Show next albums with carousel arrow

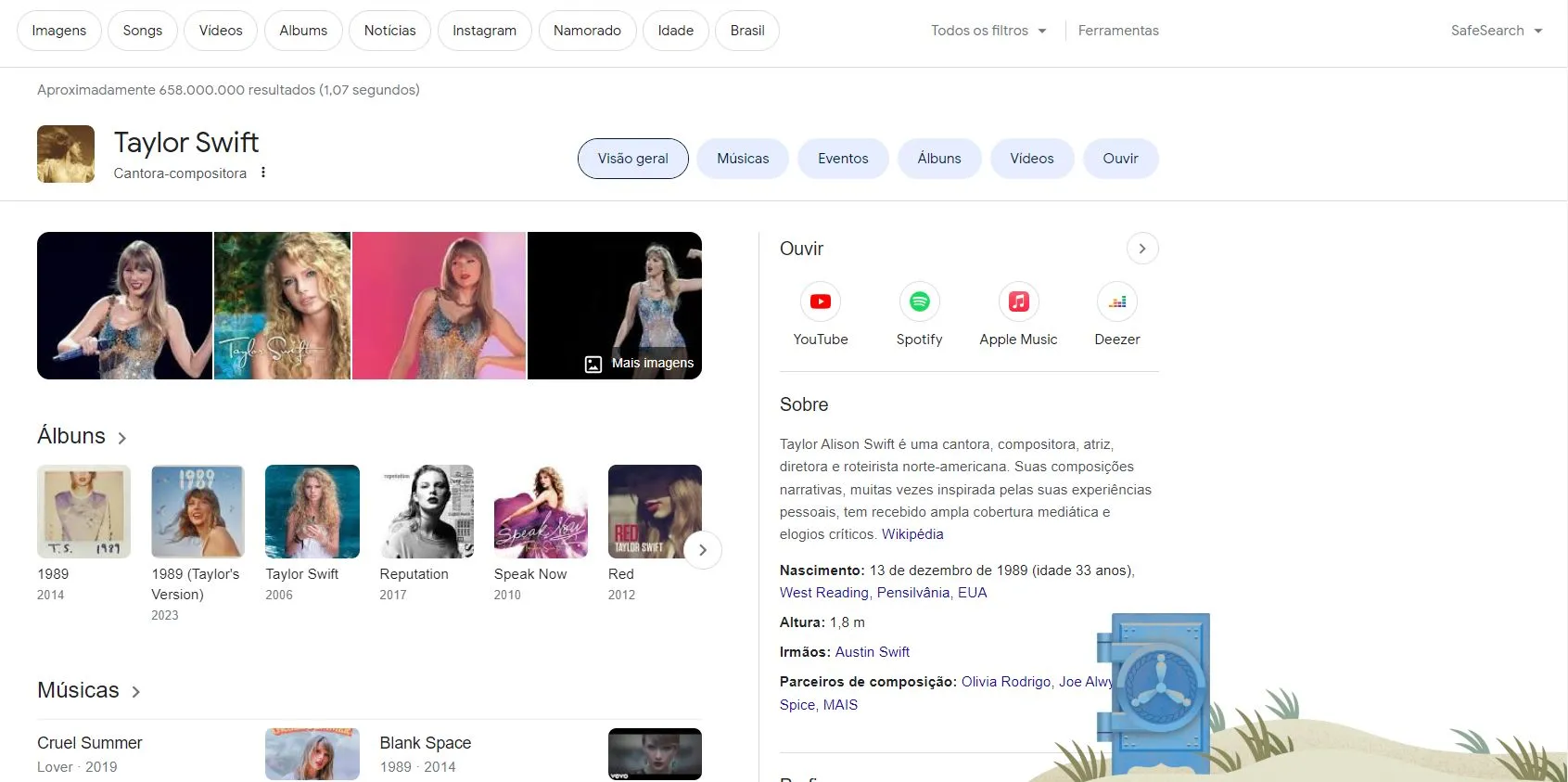703,550
